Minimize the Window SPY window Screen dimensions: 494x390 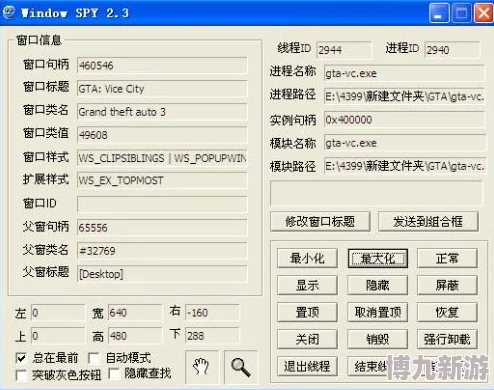tap(439, 13)
